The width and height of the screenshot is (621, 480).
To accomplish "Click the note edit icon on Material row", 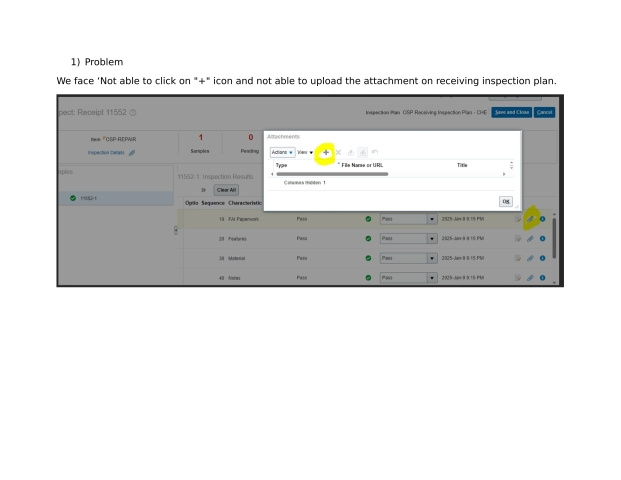I will (518, 258).
